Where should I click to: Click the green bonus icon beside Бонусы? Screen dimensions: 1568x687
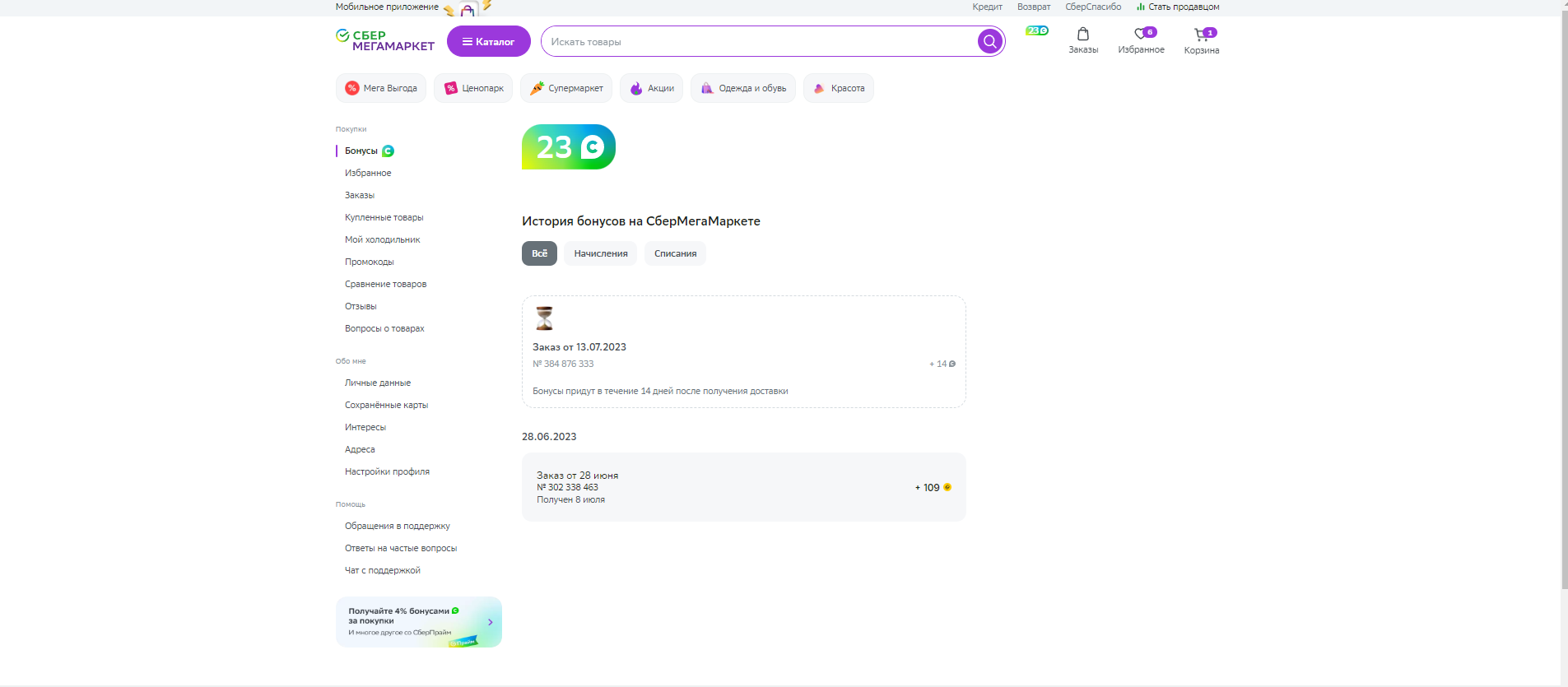[388, 151]
